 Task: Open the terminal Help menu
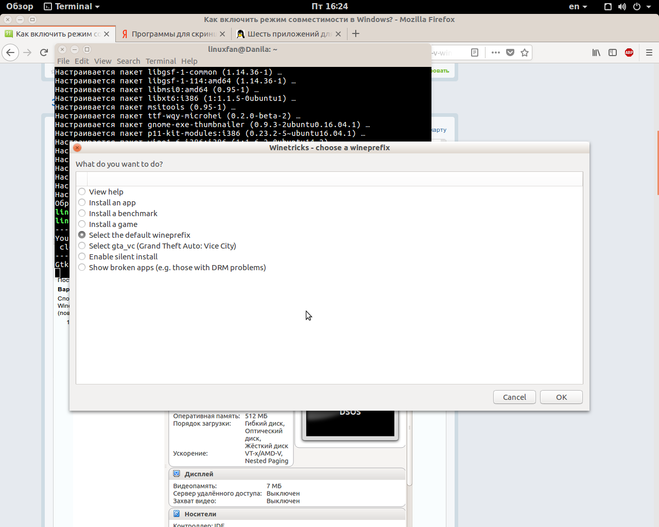(x=189, y=61)
